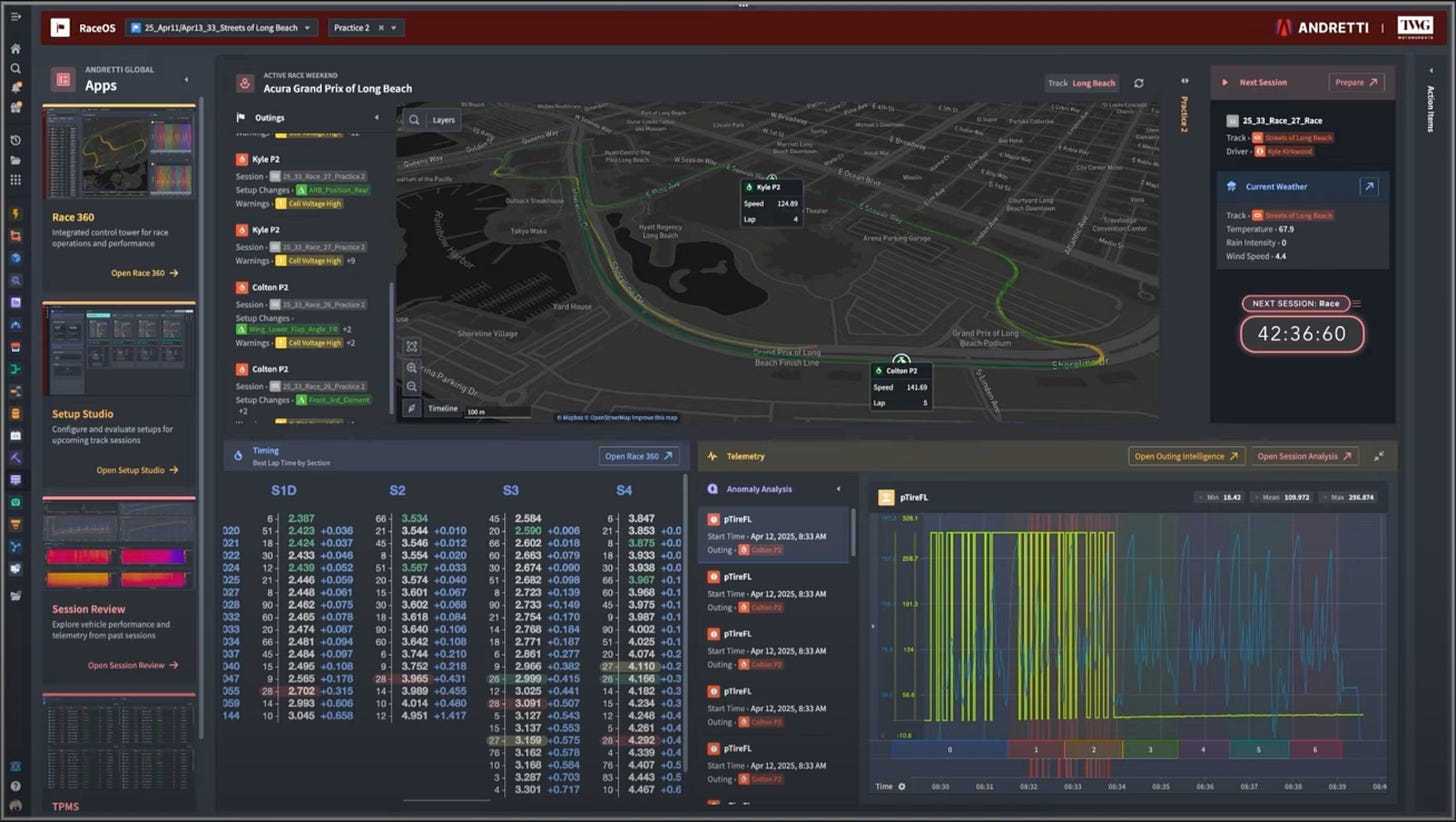Click the Prepare button for next session
1456x822 pixels.
pos(1357,82)
